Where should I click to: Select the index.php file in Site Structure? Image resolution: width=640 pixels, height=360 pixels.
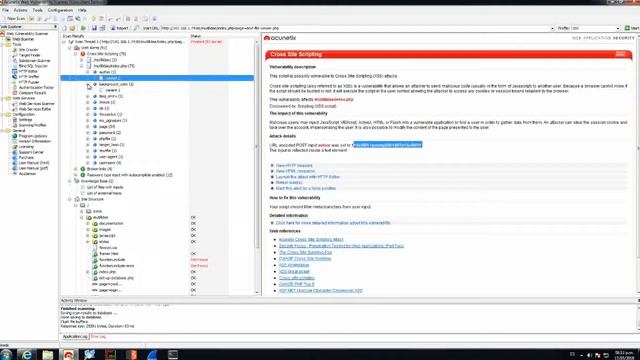point(107,272)
